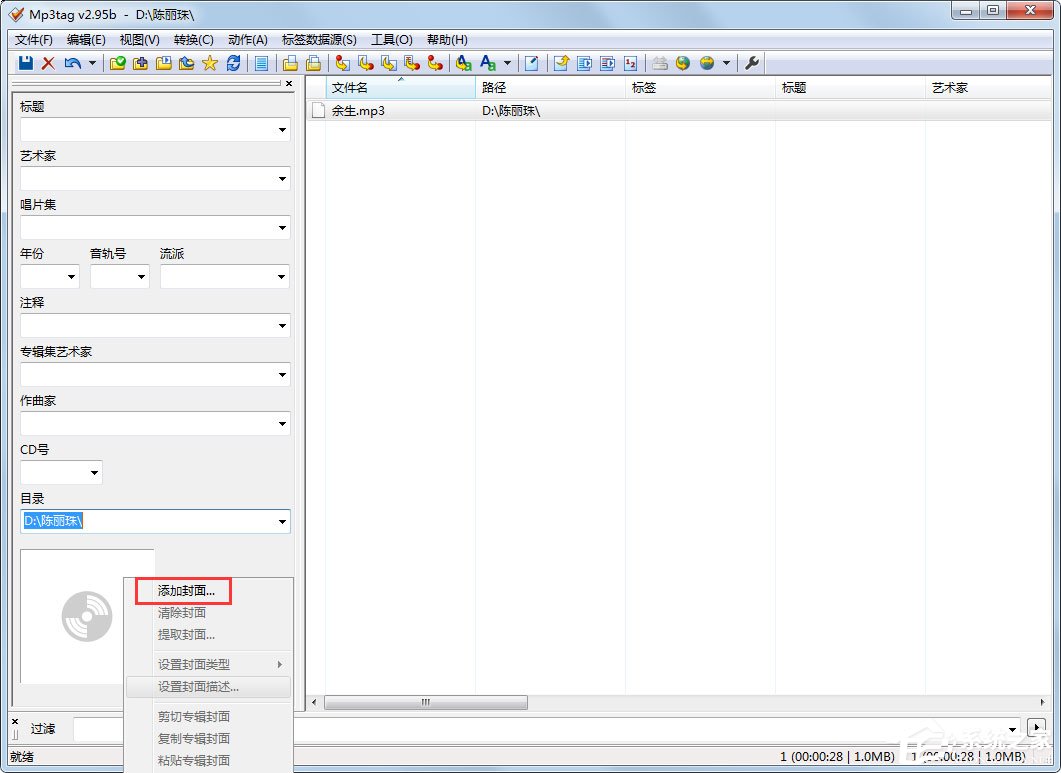
Task: Click the refresh icon in the toolbar
Action: (233, 63)
